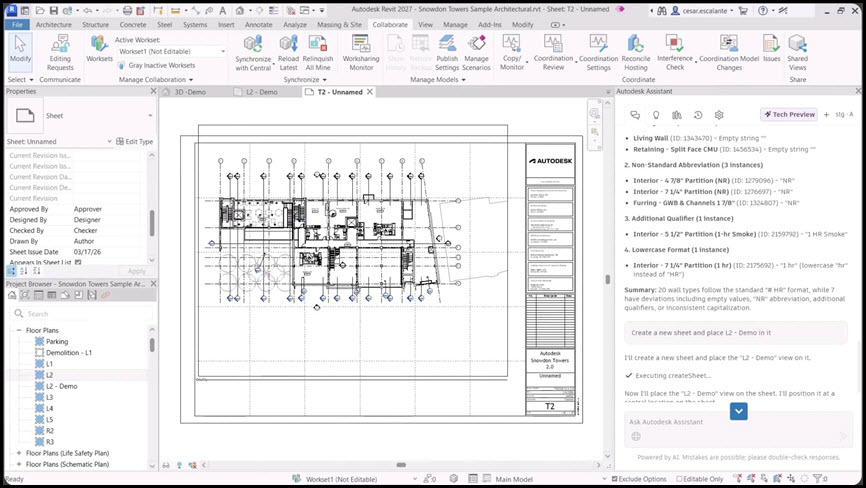The height and width of the screenshot is (488, 866).
Task: Click the Edit Type button
Action: [134, 142]
